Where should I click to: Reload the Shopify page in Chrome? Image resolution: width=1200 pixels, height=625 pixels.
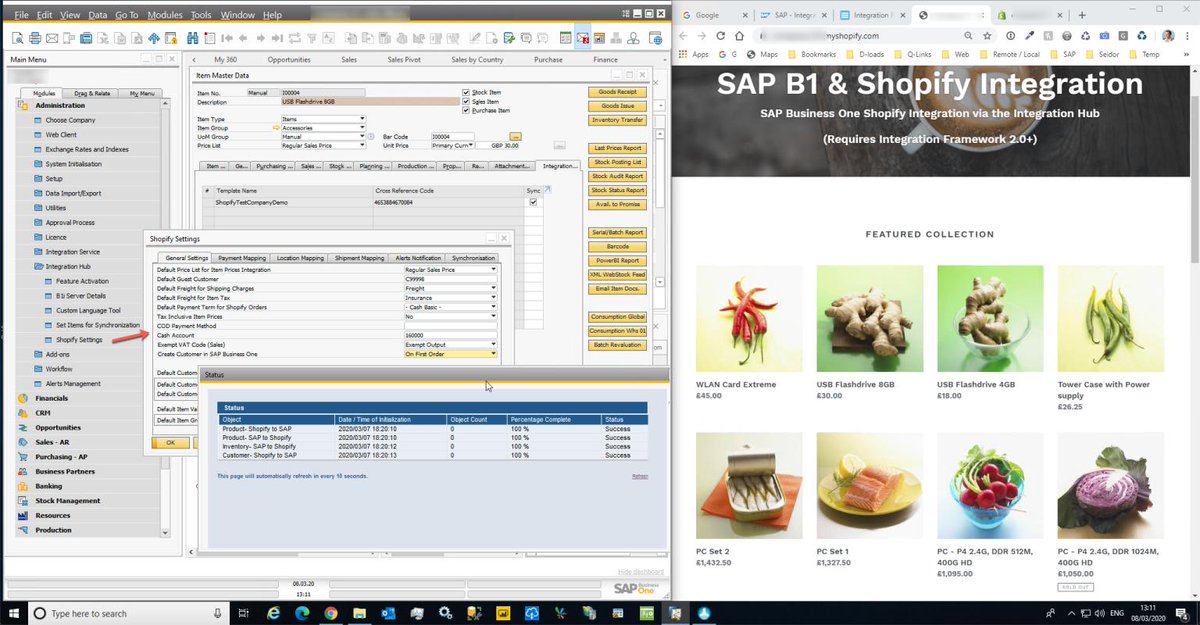tap(722, 35)
